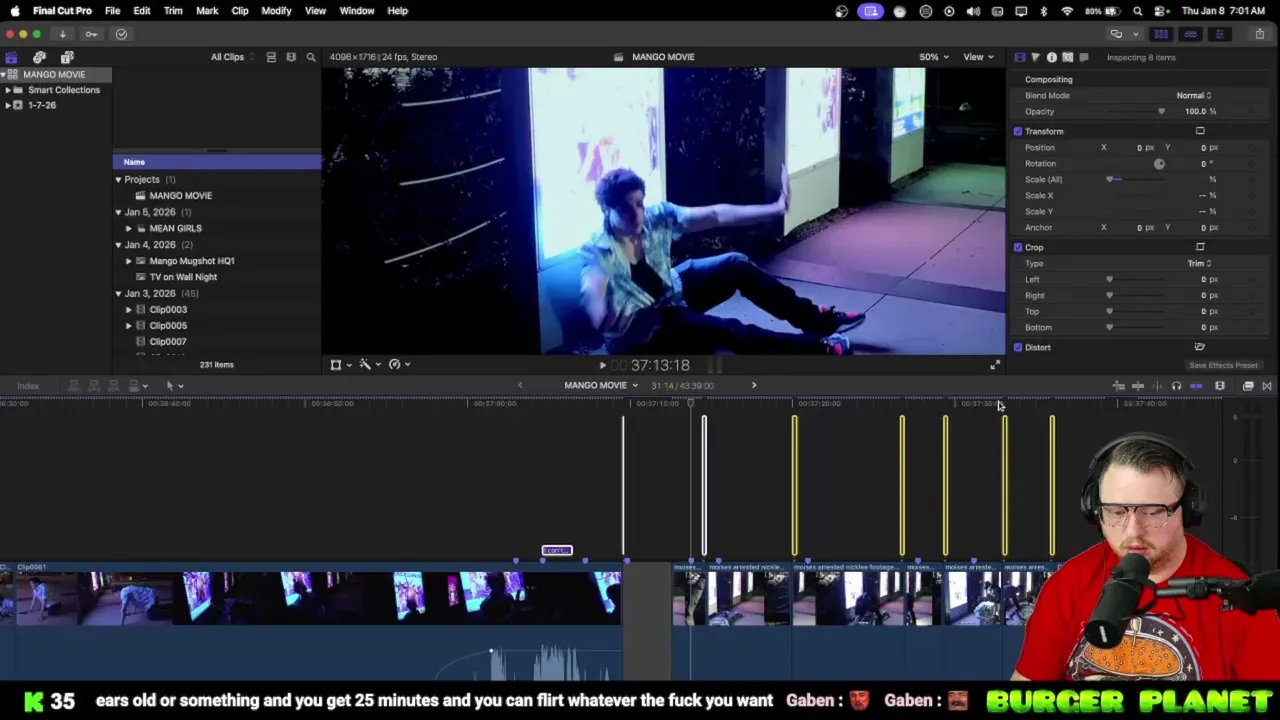Open the Trim menu

coord(173,11)
